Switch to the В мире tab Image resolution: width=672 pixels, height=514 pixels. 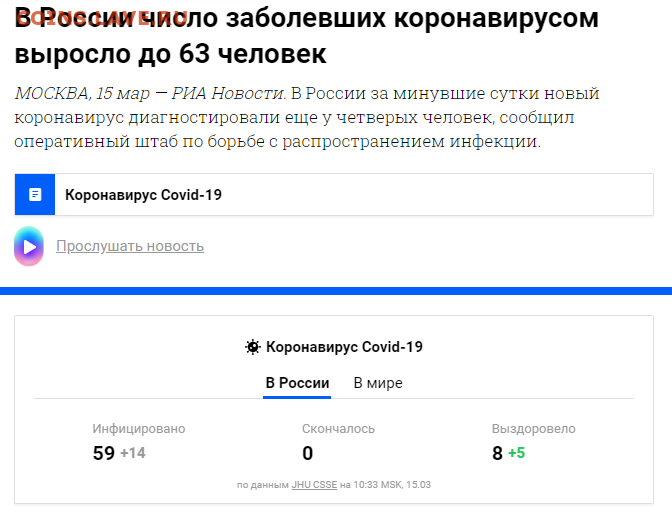tap(378, 383)
